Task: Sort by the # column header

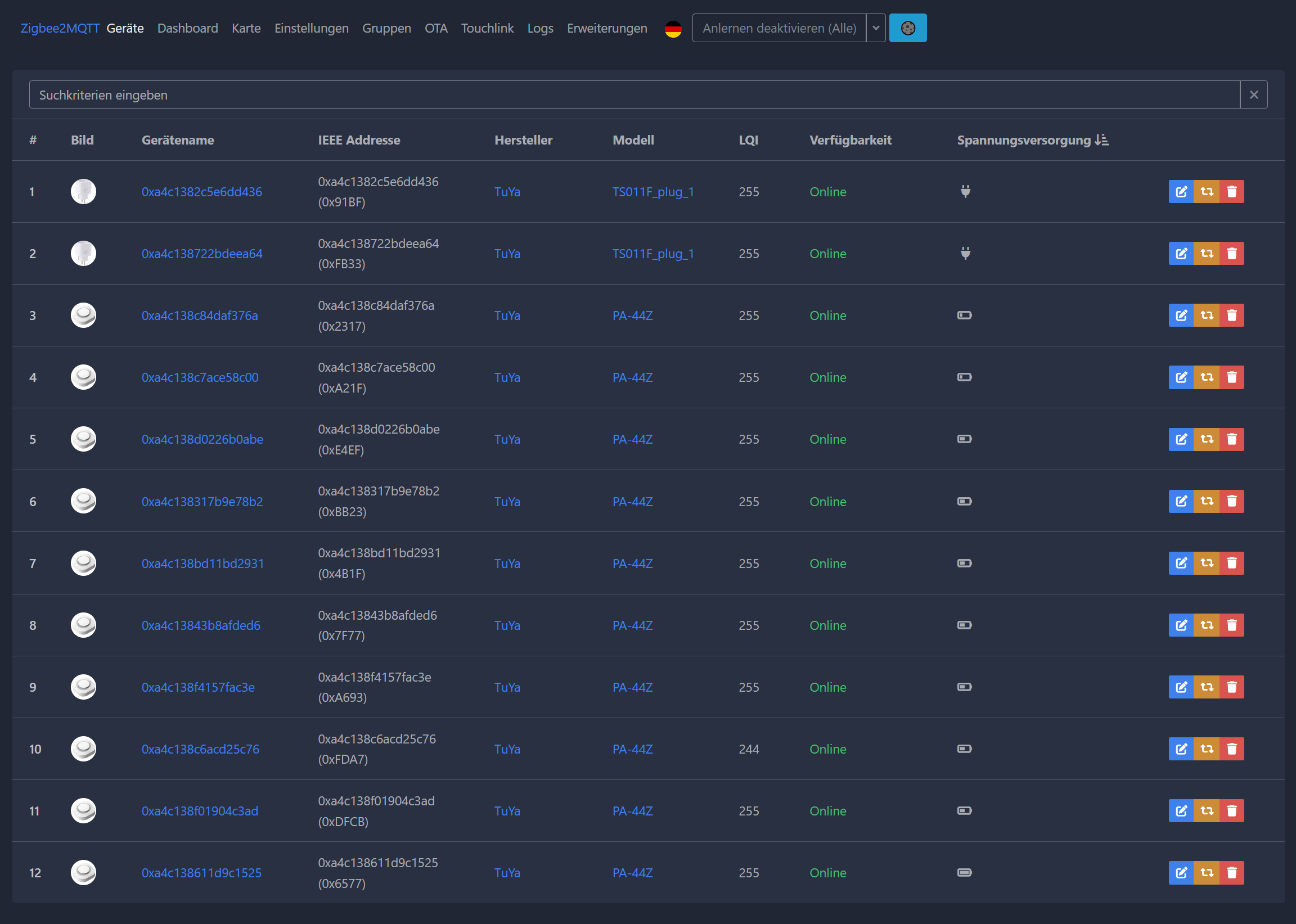Action: click(x=33, y=140)
